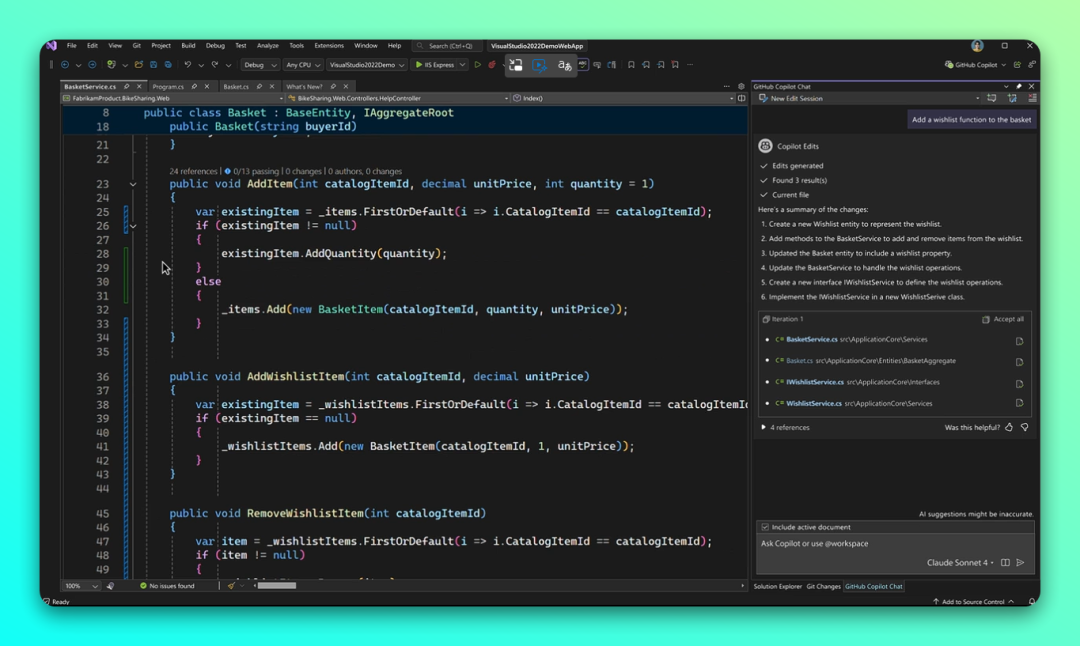Image resolution: width=1080 pixels, height=646 pixels.
Task: Click the bookmark icon in toolbar
Action: [x=631, y=65]
